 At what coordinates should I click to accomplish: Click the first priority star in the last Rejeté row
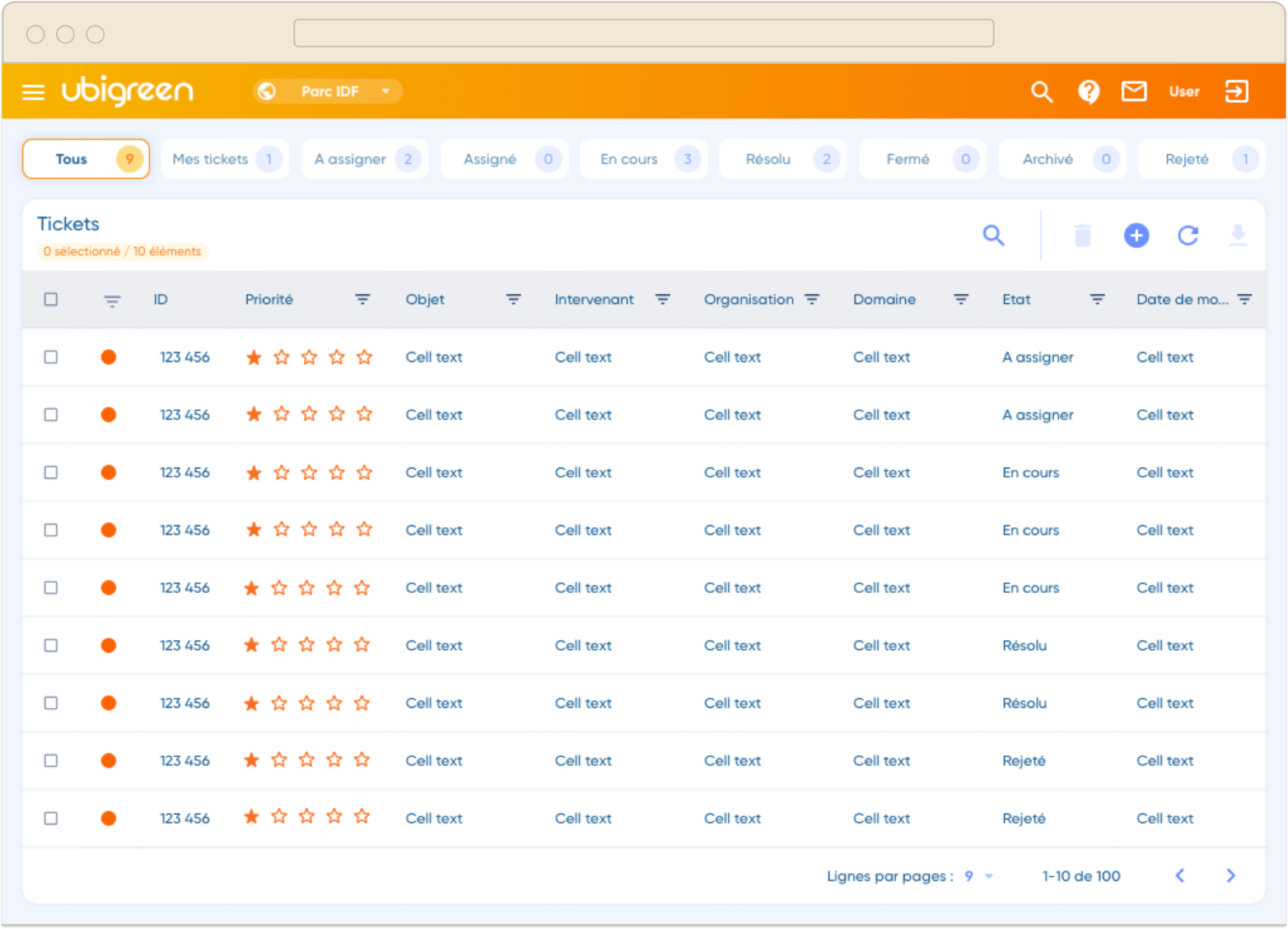tap(252, 817)
